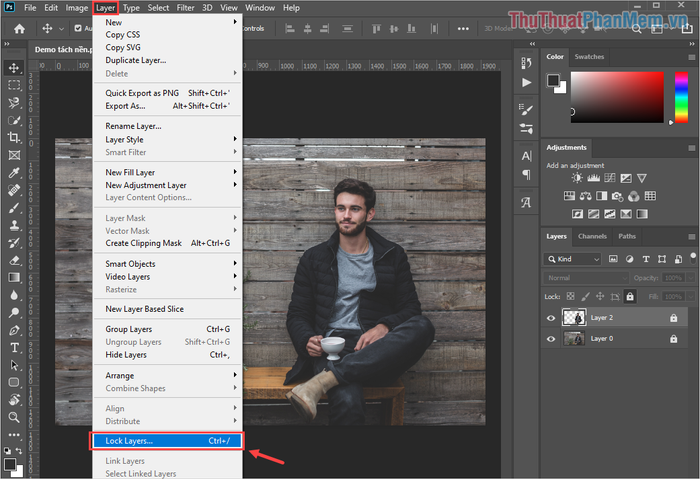Add a Brightness/Contrast adjustment

577,178
